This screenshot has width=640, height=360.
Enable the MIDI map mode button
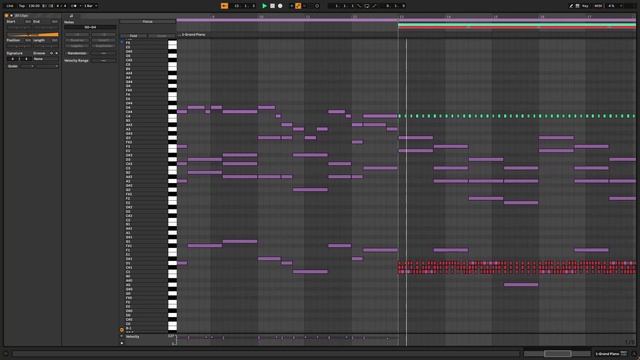coord(598,6)
